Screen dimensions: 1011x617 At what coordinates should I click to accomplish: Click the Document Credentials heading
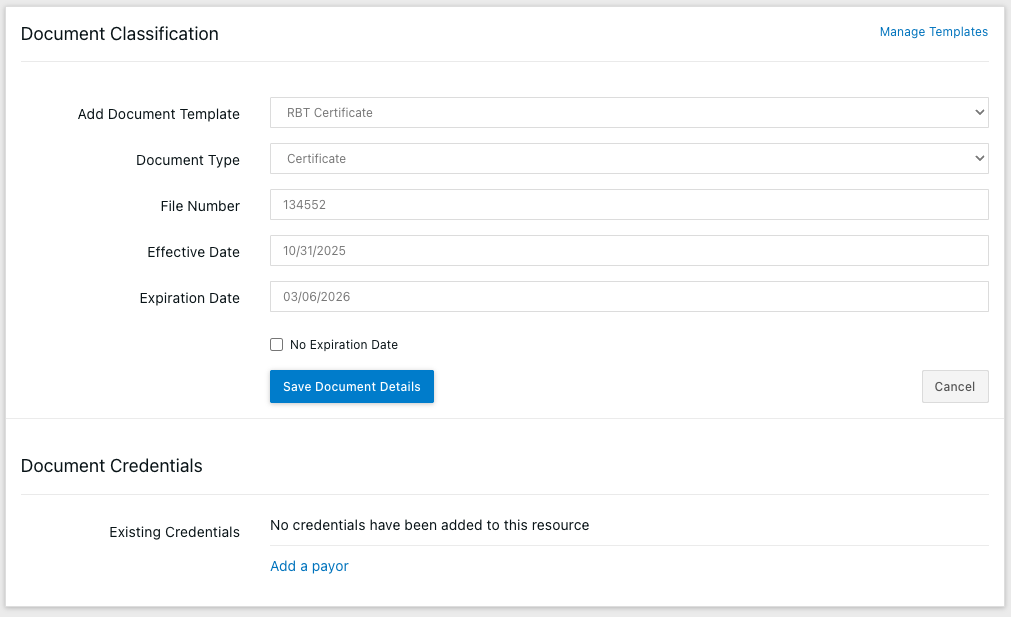point(112,465)
